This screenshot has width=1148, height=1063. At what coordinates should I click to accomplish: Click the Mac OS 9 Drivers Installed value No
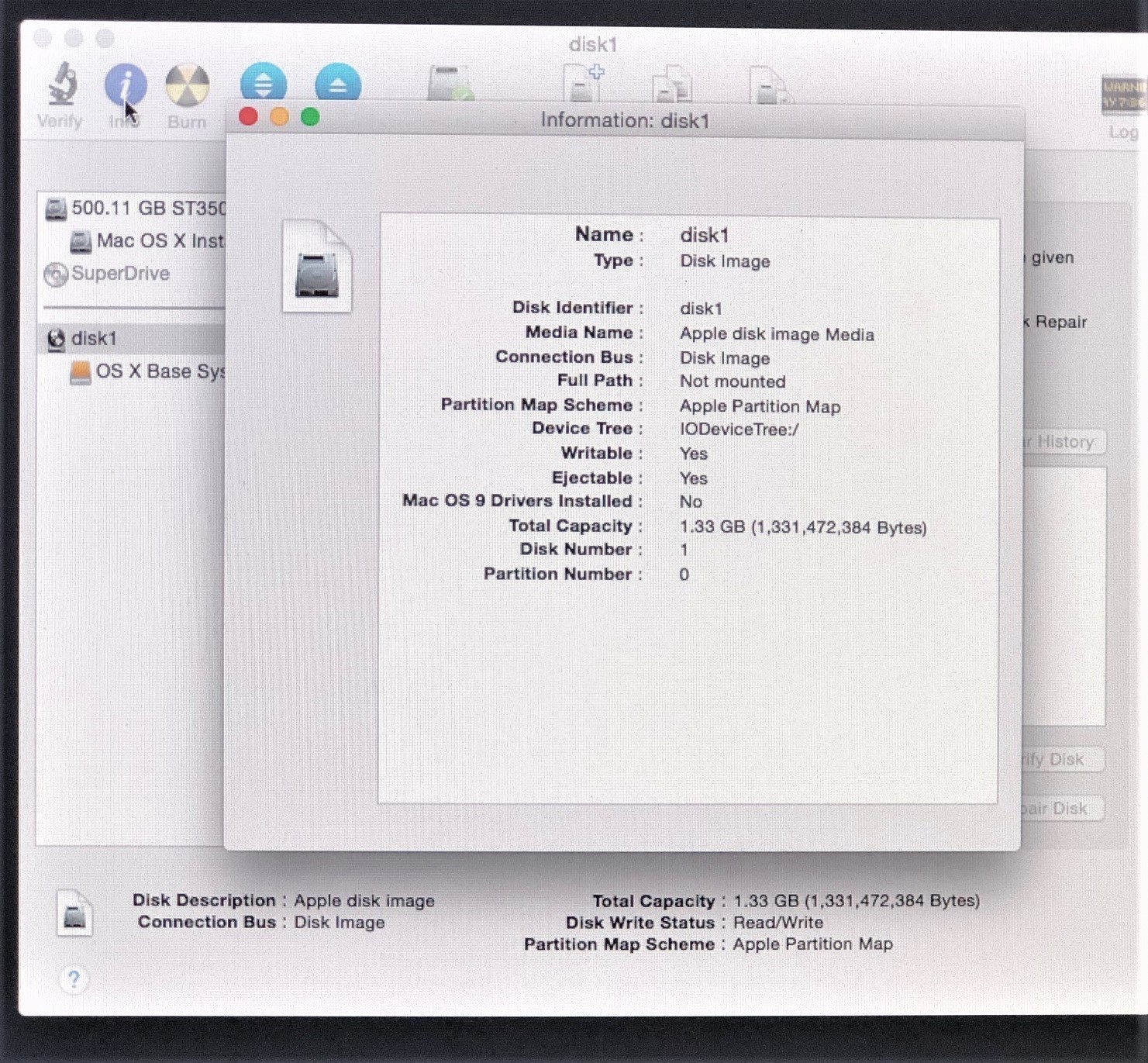click(x=691, y=502)
